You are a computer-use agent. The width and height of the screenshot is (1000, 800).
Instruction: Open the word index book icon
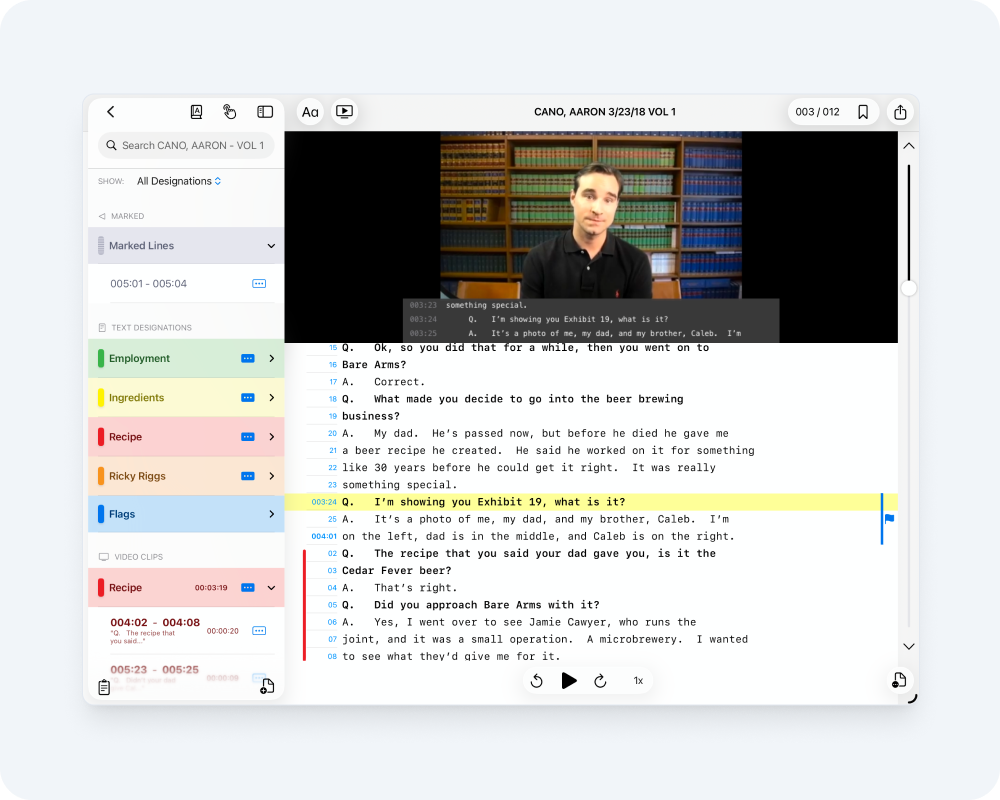197,112
